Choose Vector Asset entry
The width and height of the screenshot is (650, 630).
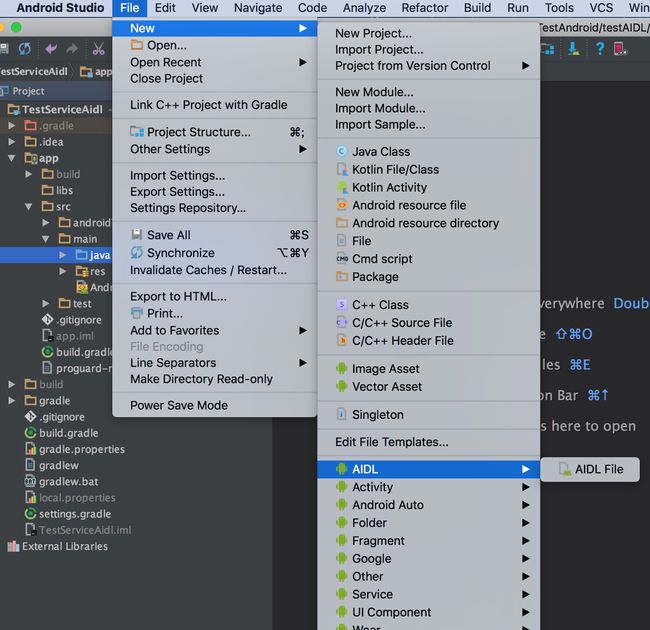point(429,386)
